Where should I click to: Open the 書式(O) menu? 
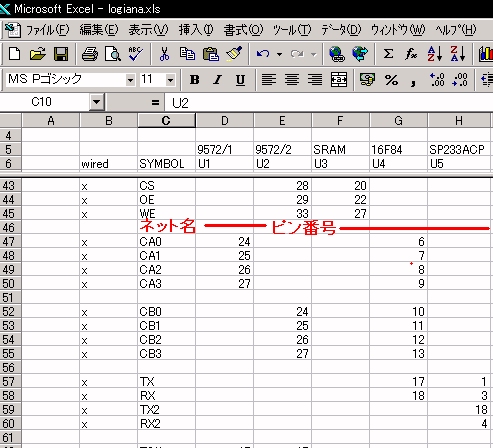point(243,30)
